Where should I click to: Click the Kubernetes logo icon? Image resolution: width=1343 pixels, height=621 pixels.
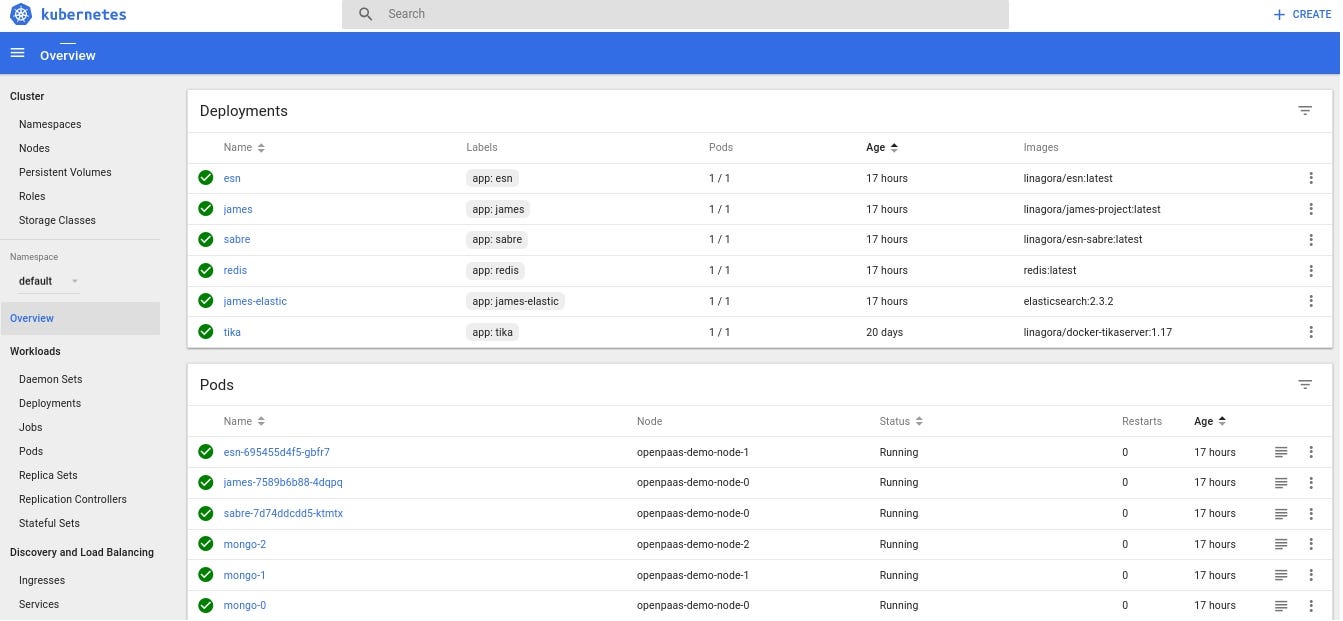pos(21,15)
